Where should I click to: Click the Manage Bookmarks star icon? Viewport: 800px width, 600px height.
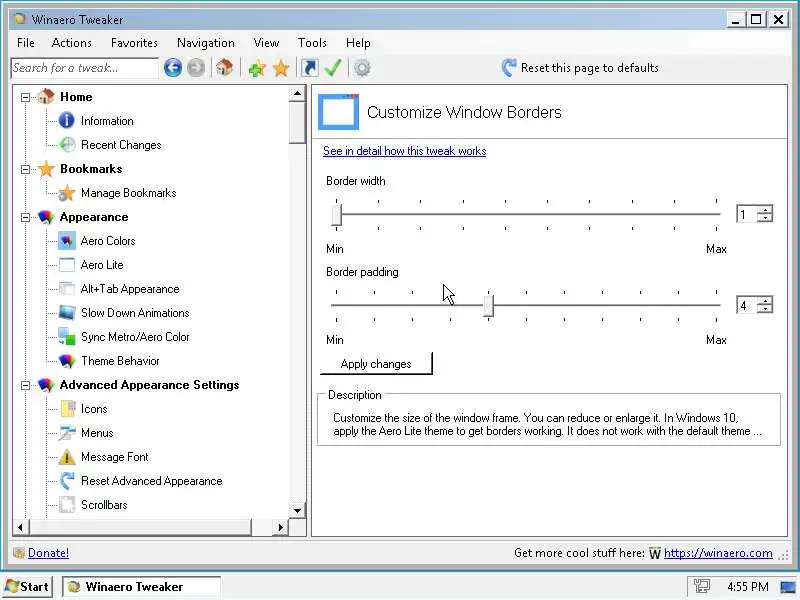pyautogui.click(x=67, y=193)
